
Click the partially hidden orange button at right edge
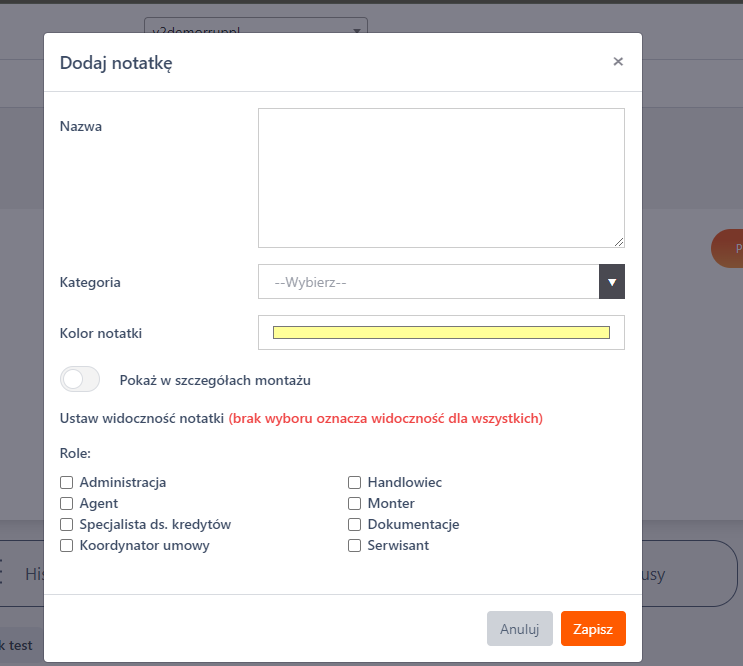pyautogui.click(x=730, y=248)
